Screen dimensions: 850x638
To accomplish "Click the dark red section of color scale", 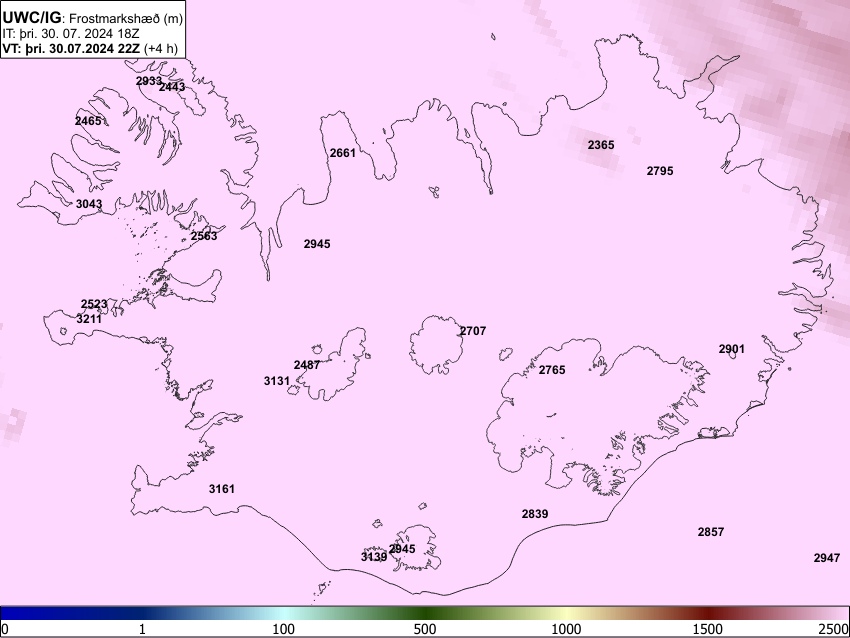I will click(x=708, y=614).
